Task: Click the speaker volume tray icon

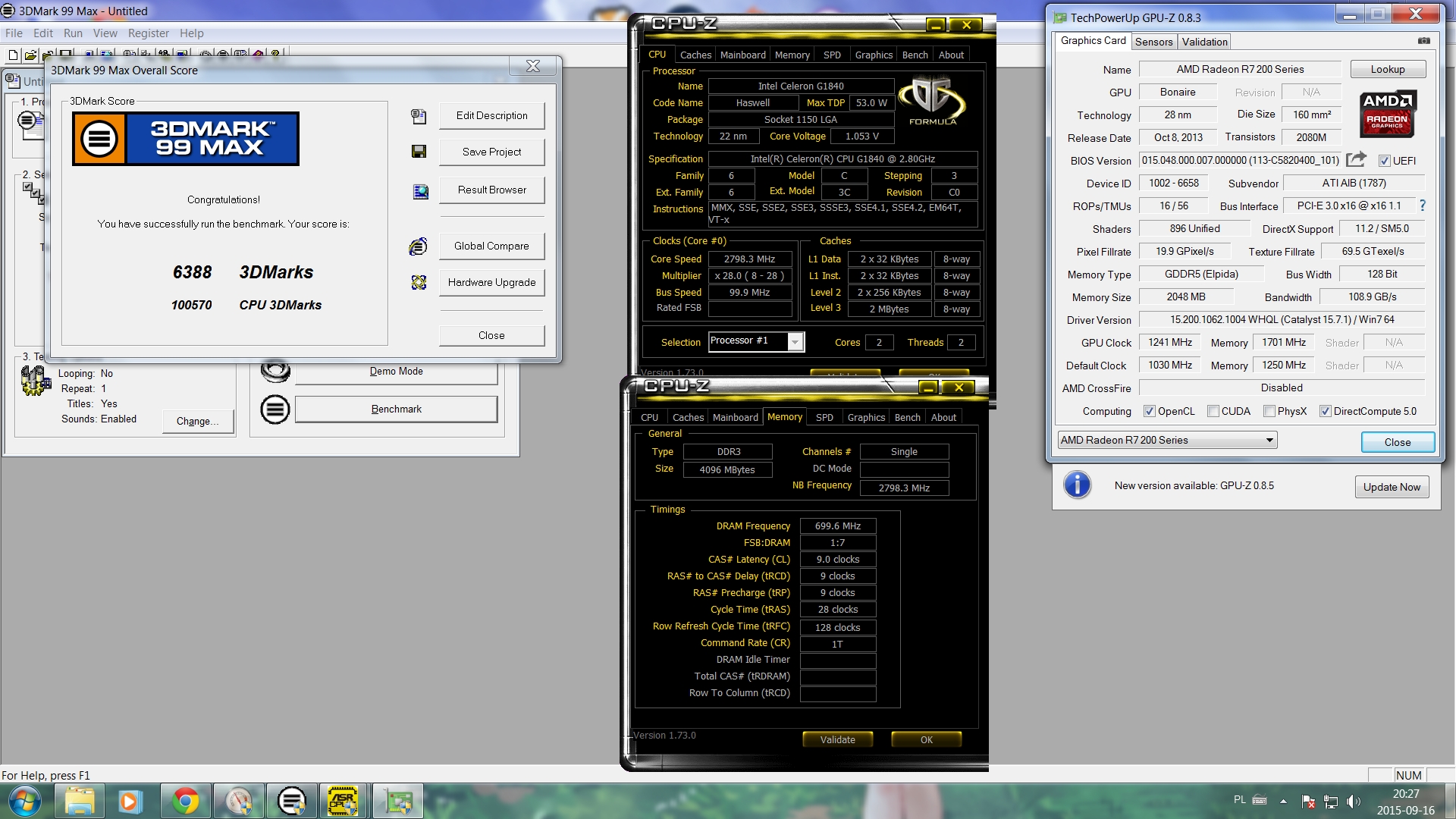Action: tap(1353, 801)
